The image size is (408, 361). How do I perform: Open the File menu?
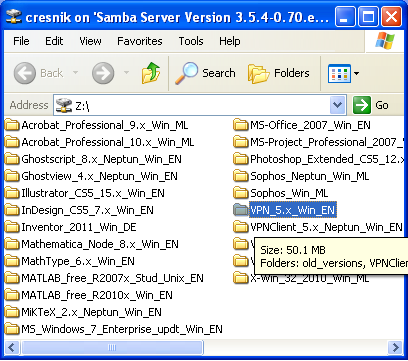tap(21, 41)
